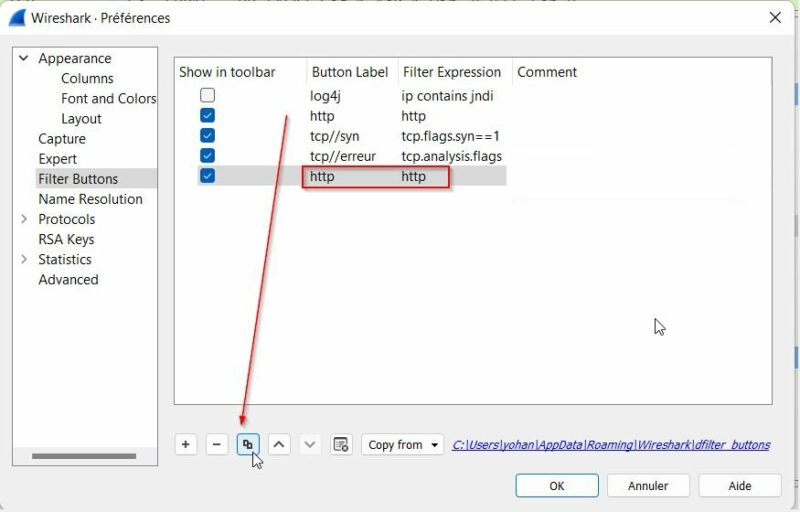Enable log4j filter in toolbar
The image size is (800, 512).
[208, 95]
